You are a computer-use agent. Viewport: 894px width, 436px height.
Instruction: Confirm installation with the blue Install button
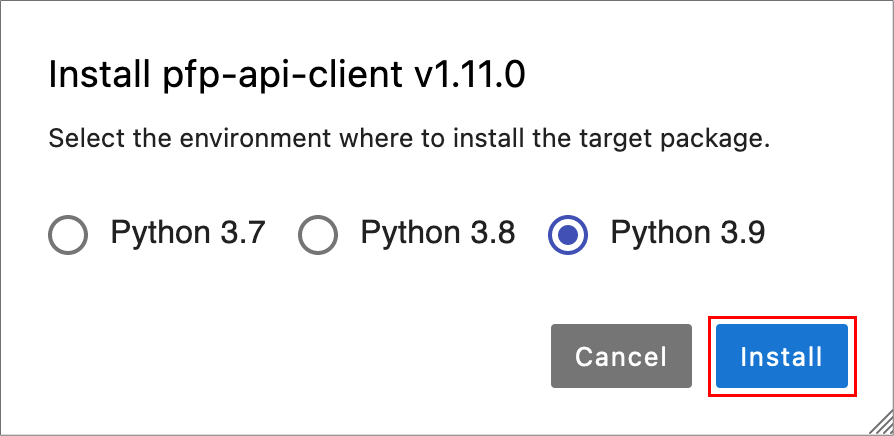[781, 356]
